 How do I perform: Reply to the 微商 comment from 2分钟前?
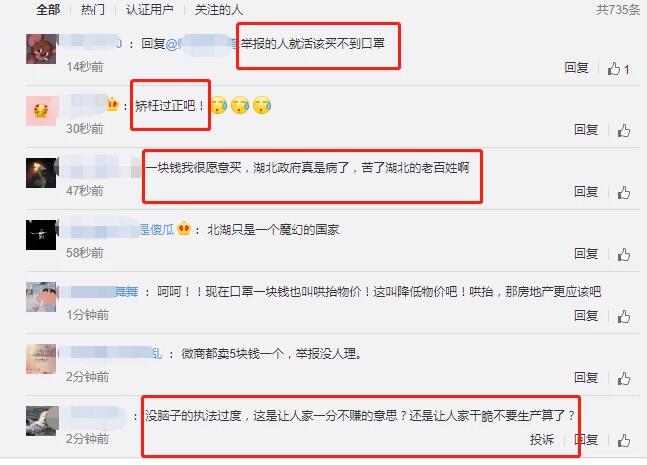[x=586, y=378]
